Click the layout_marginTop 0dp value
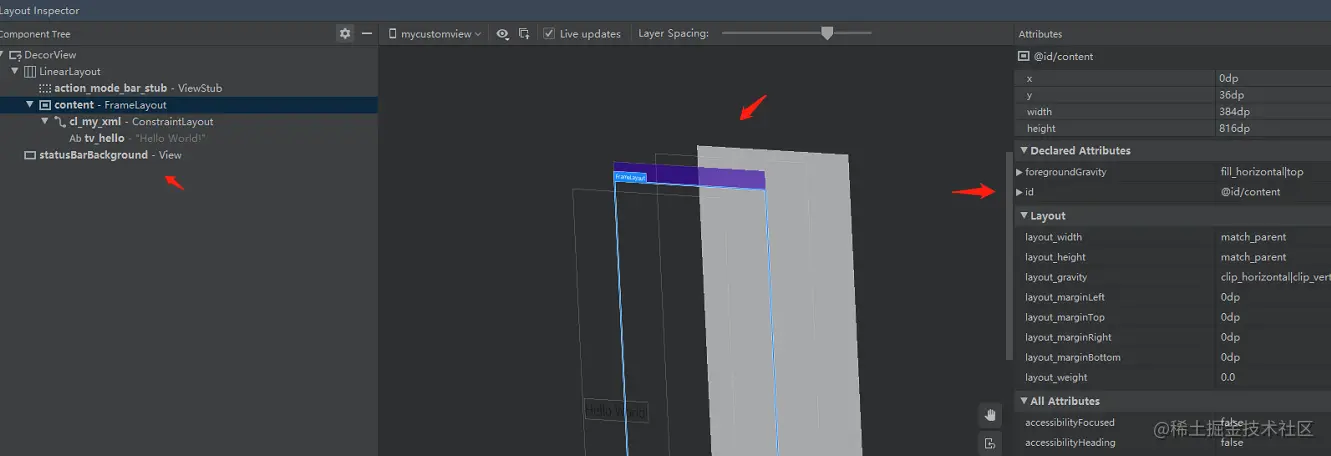The height and width of the screenshot is (456, 1331). (1230, 317)
